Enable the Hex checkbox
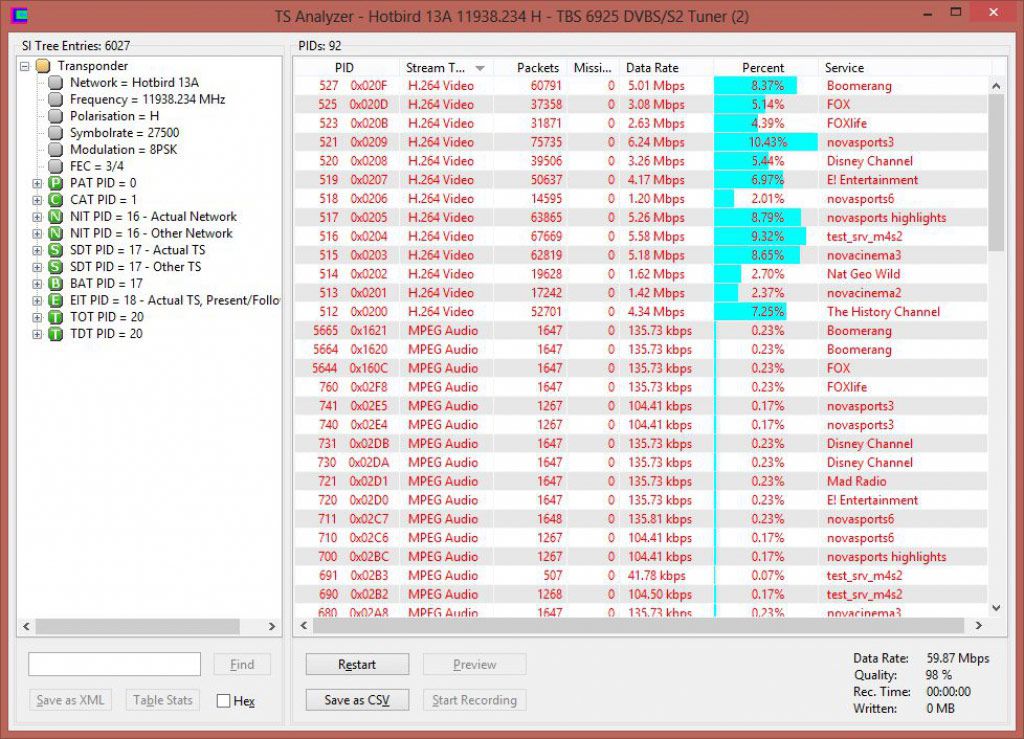Screen dimensions: 1024x739 click(x=223, y=701)
